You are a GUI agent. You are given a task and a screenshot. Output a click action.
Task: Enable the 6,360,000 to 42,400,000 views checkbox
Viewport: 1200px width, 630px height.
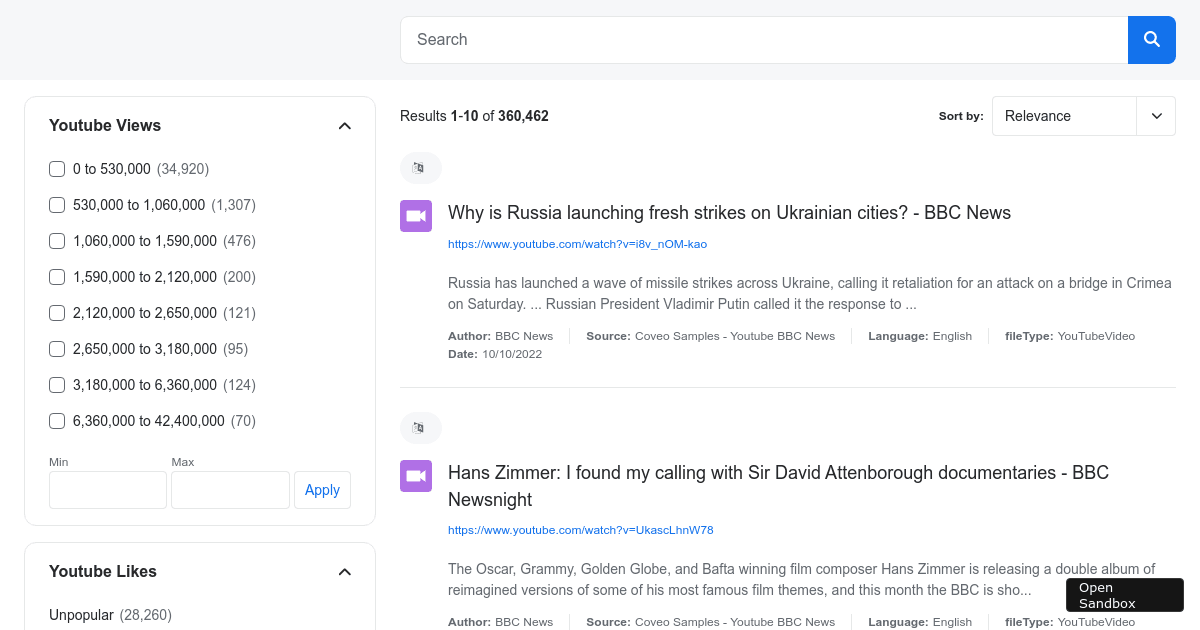pyautogui.click(x=57, y=421)
